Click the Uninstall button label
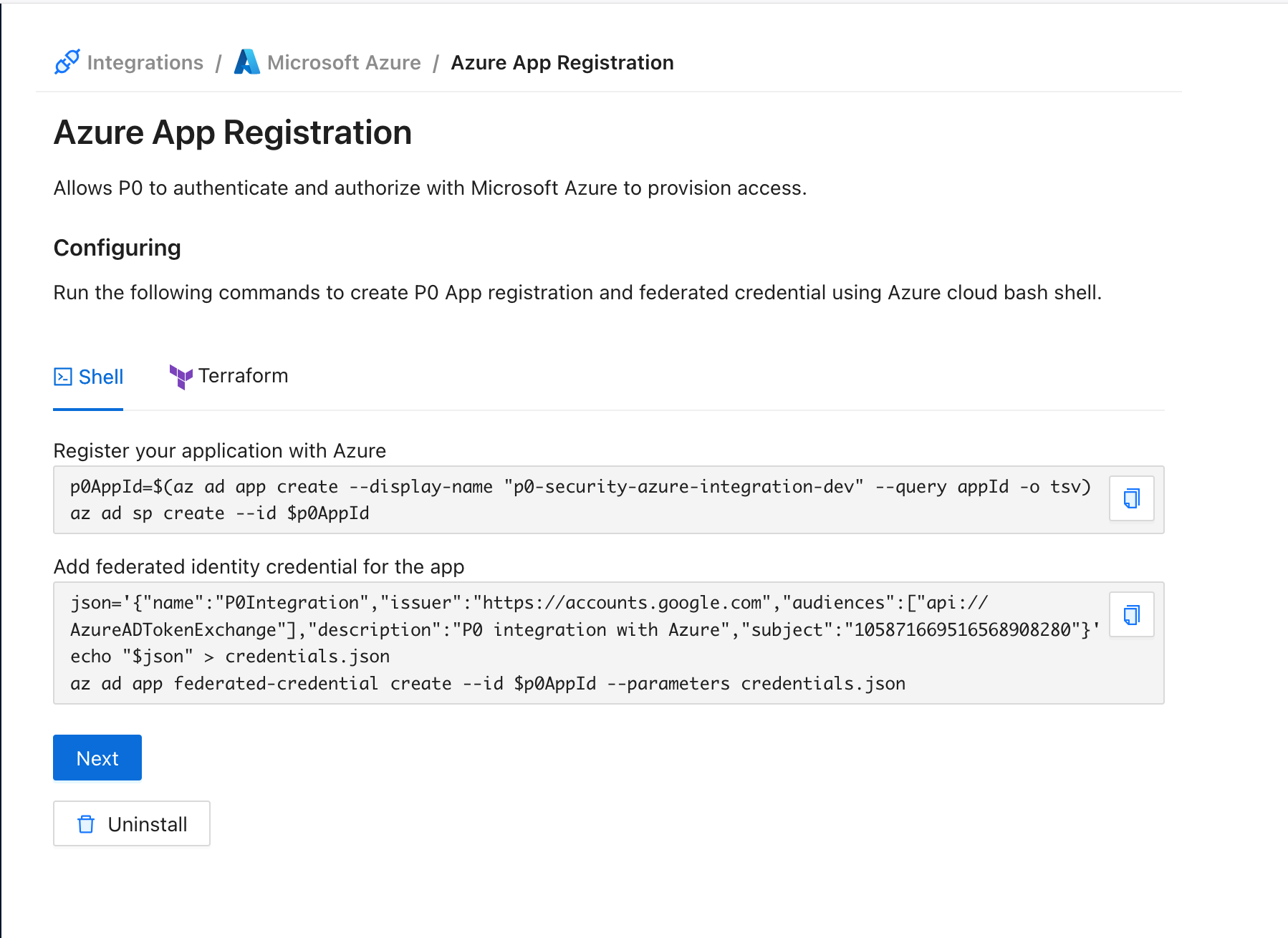 pos(148,824)
